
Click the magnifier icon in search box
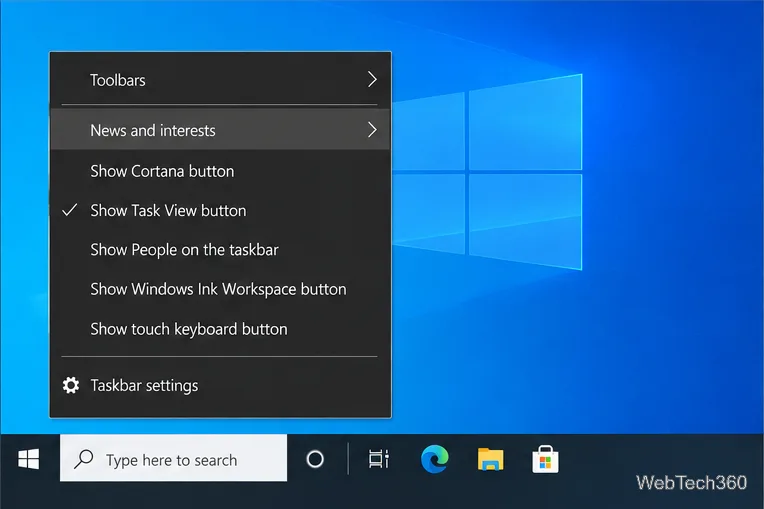pyautogui.click(x=84, y=459)
